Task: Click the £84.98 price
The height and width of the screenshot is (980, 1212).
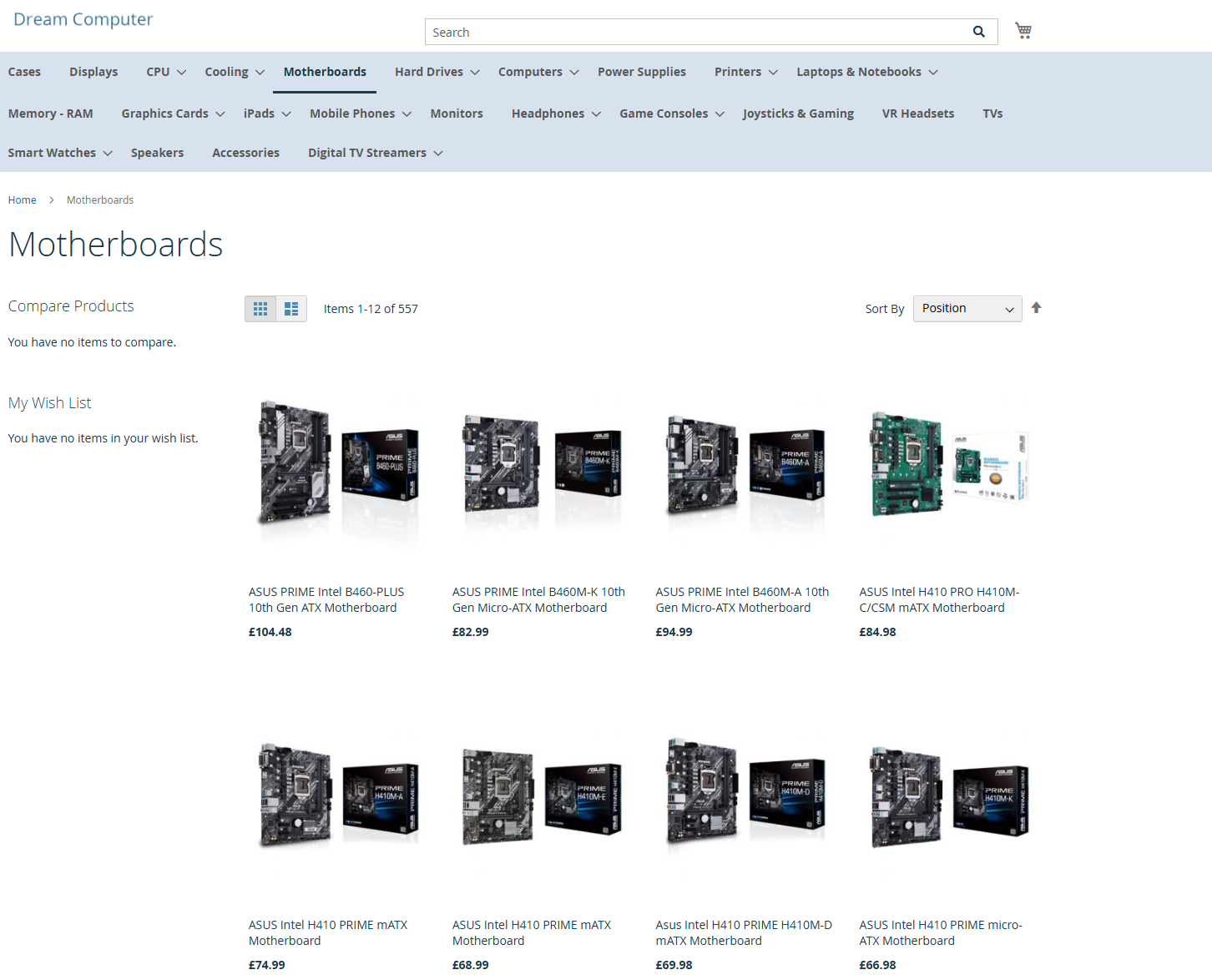Action: click(878, 632)
